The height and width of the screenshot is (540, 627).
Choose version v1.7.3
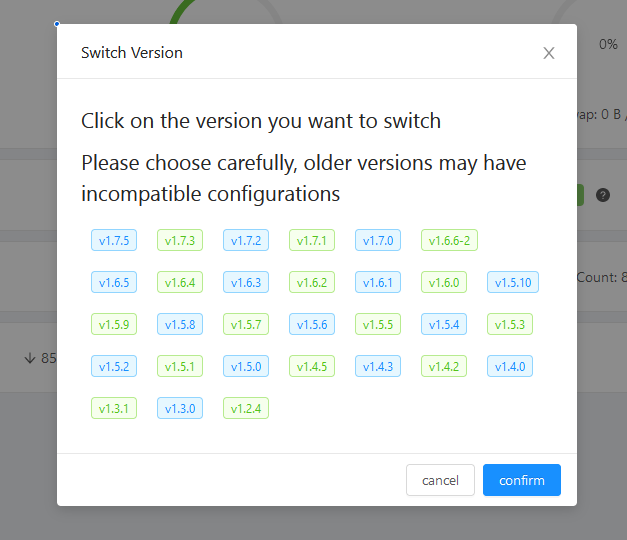(180, 240)
